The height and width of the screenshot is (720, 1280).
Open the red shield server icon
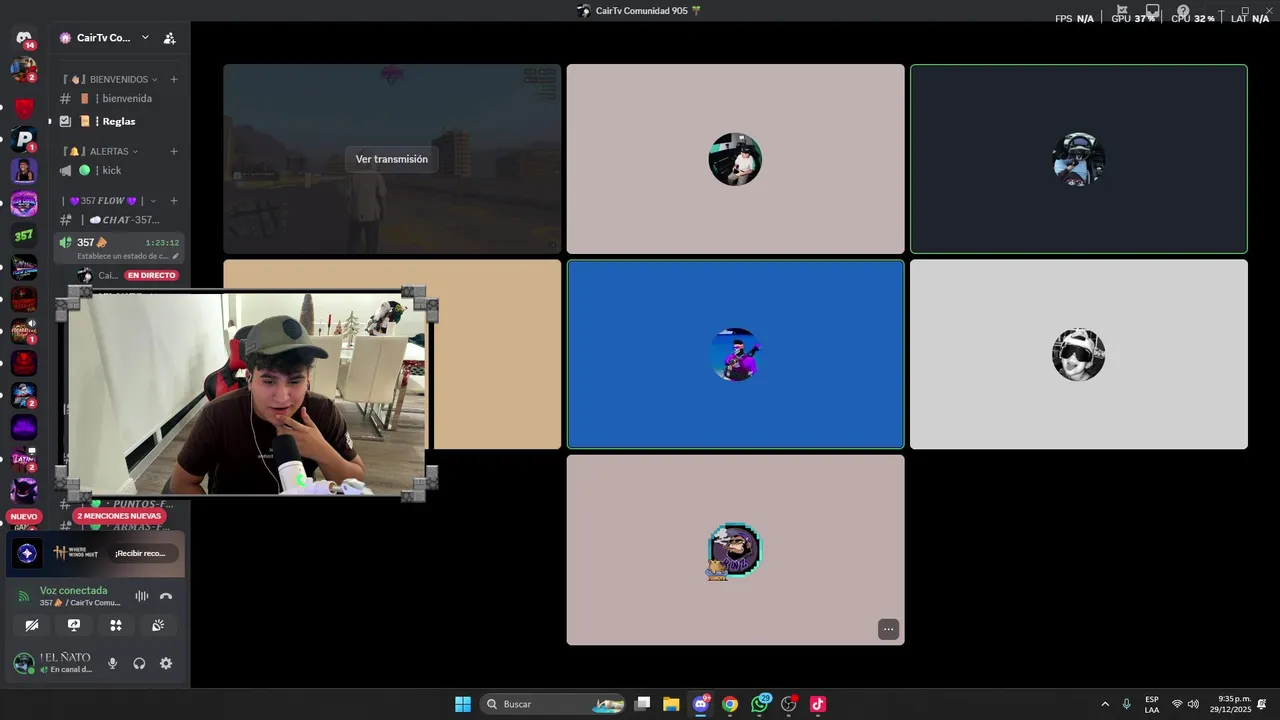24,107
